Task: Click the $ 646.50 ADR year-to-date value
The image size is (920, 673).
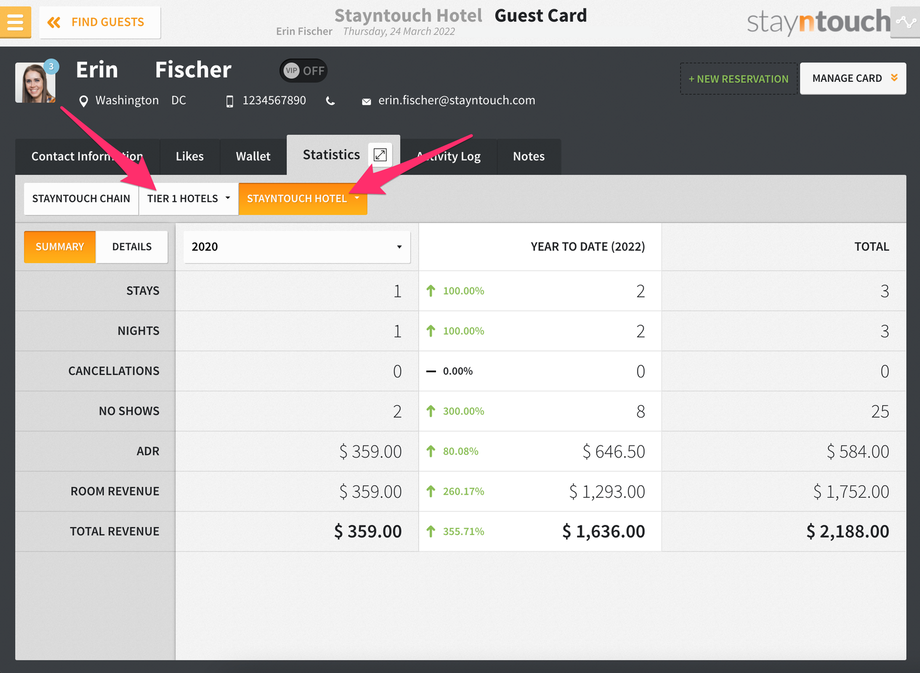Action: (614, 451)
